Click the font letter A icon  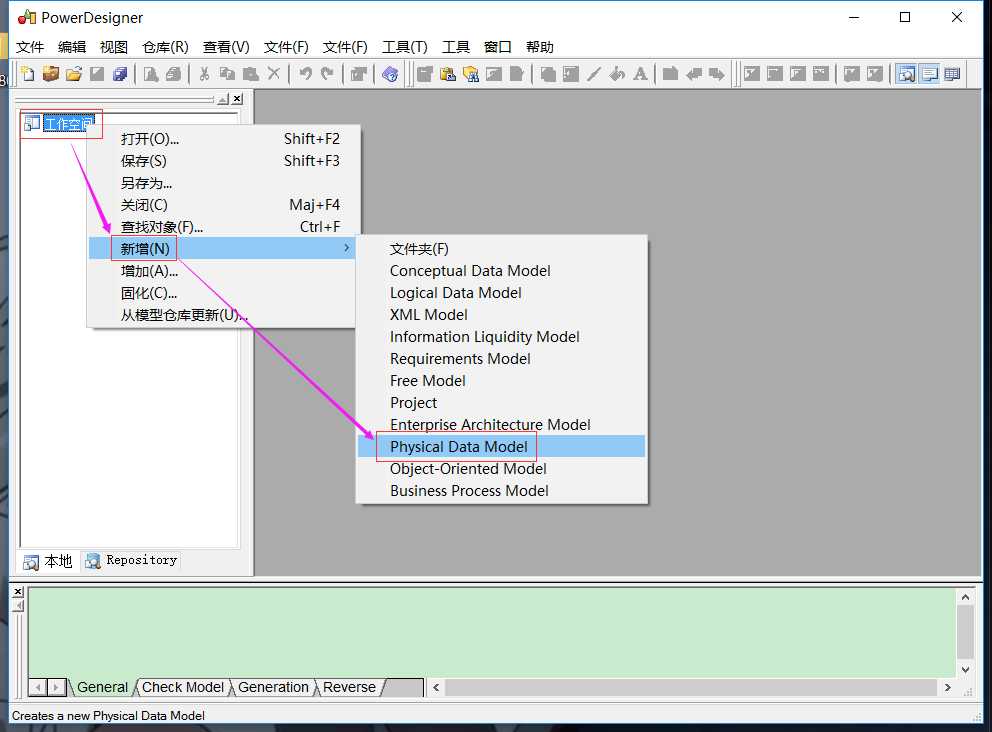(640, 74)
